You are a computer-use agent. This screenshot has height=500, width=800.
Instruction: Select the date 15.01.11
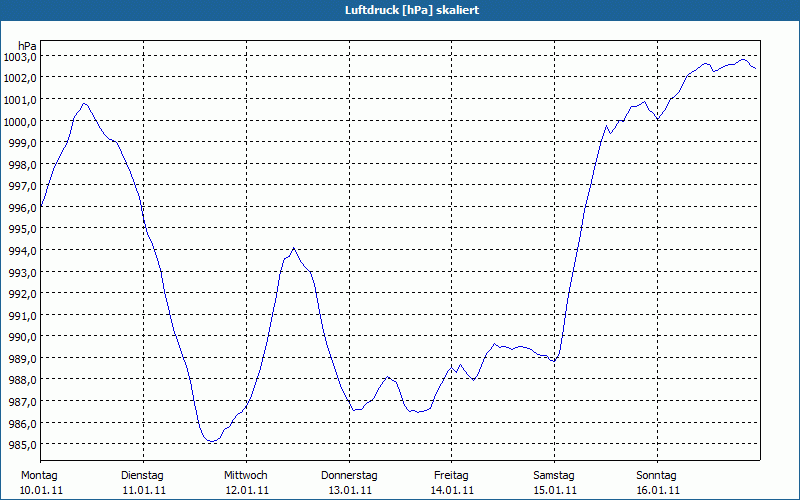[555, 491]
